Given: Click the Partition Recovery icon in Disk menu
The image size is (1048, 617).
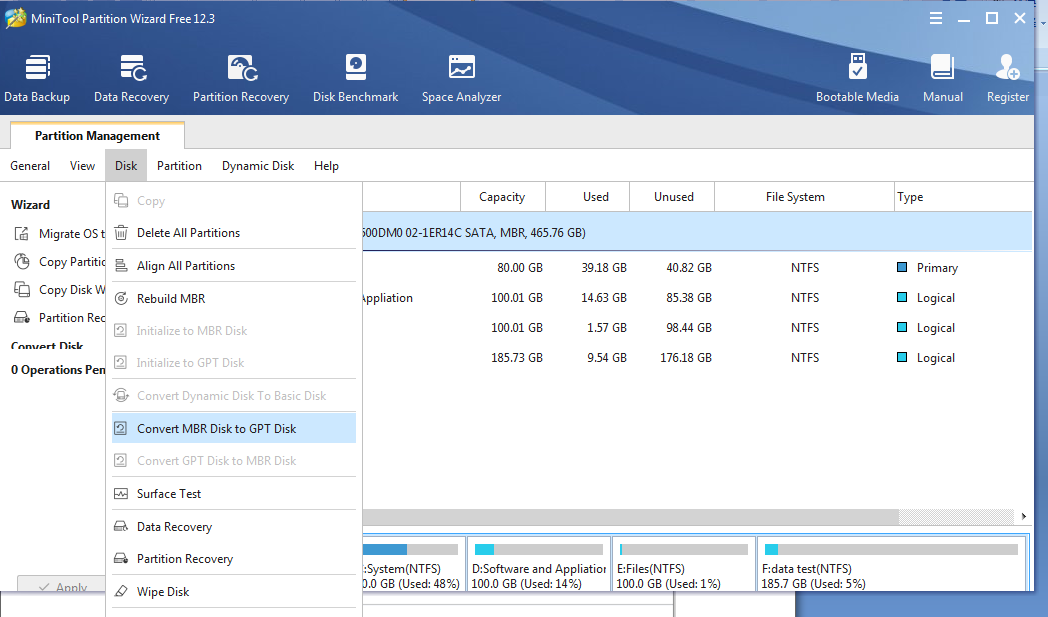Looking at the screenshot, I should point(121,558).
